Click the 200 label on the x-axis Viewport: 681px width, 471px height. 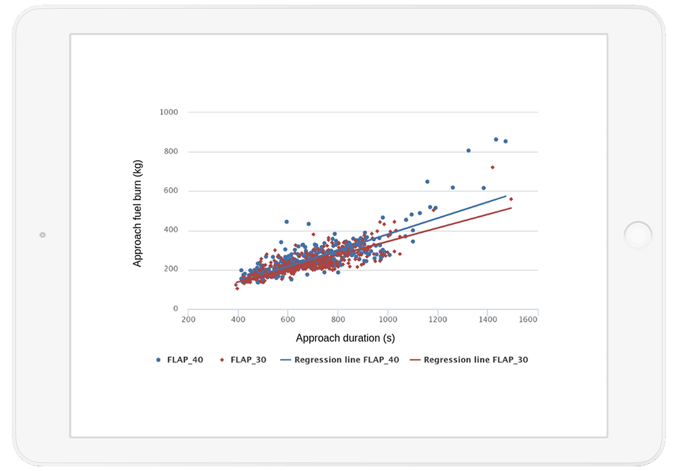point(188,319)
